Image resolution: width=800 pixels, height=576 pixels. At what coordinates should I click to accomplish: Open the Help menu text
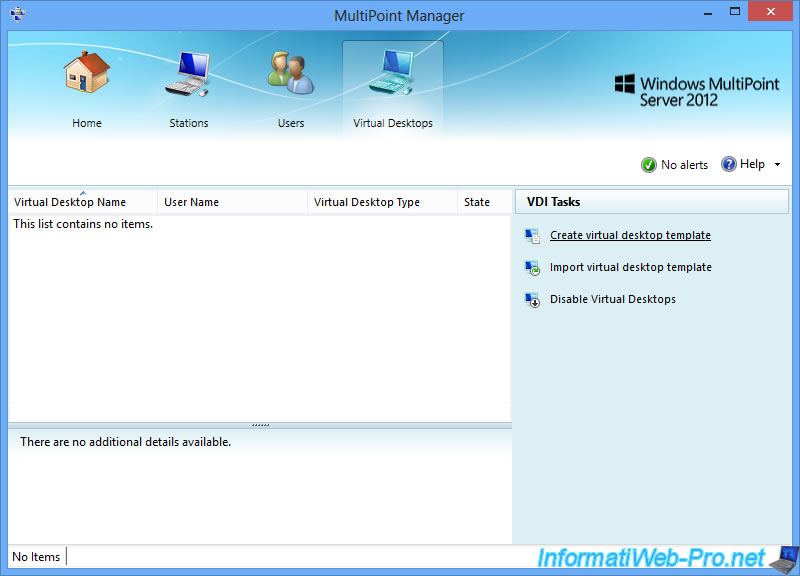click(752, 164)
